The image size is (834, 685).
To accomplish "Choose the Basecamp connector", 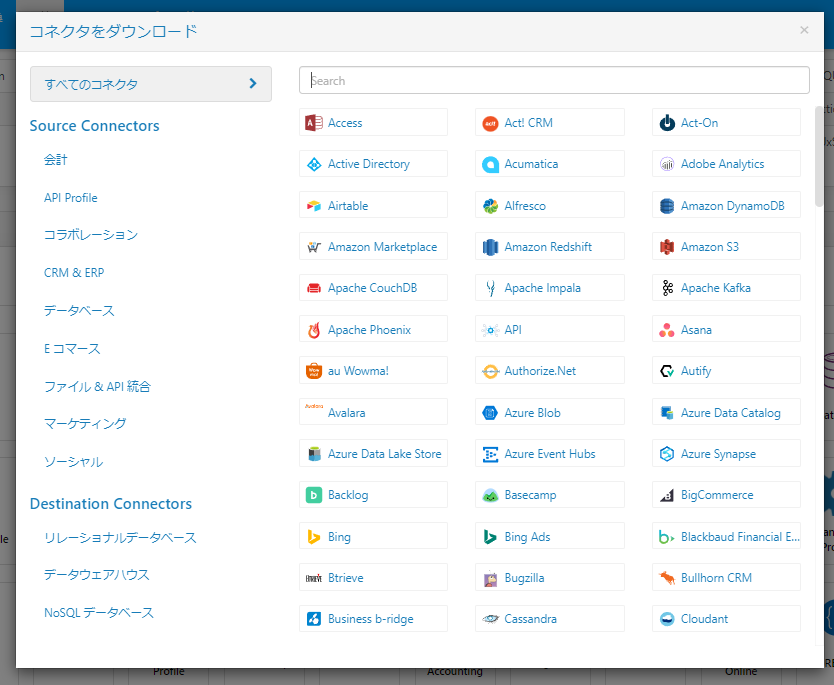I will pos(549,495).
